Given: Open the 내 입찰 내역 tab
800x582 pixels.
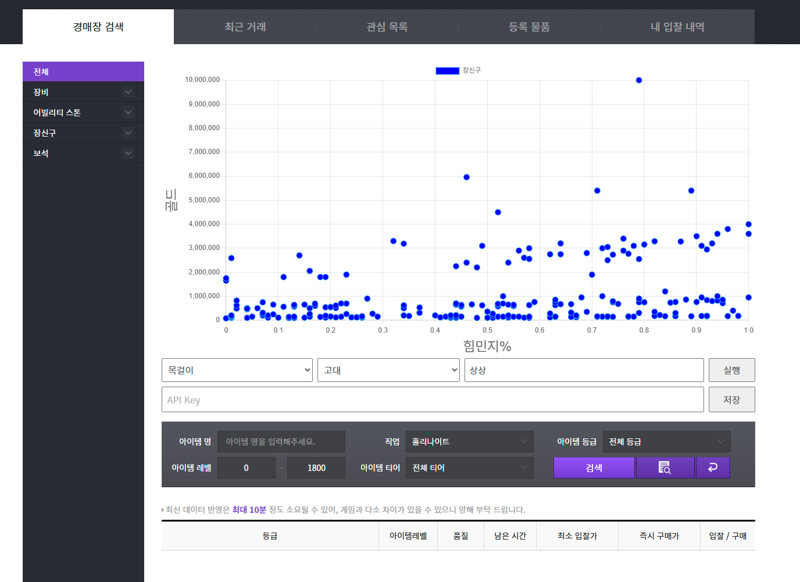Looking at the screenshot, I should point(677,27).
